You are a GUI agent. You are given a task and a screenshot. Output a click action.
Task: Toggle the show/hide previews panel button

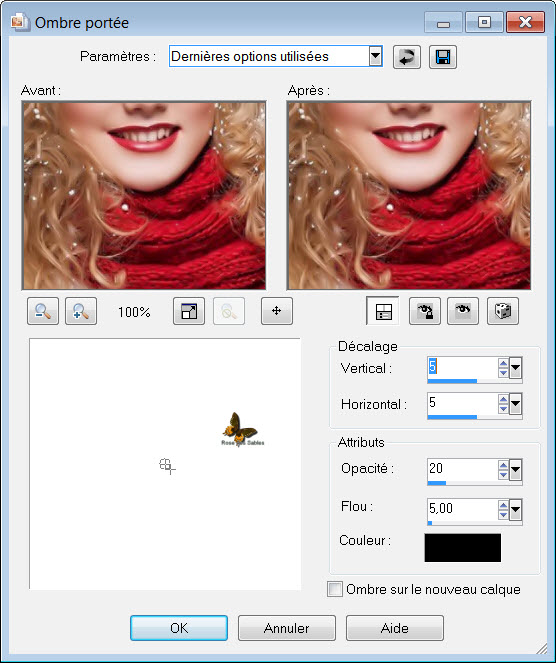[x=383, y=311]
